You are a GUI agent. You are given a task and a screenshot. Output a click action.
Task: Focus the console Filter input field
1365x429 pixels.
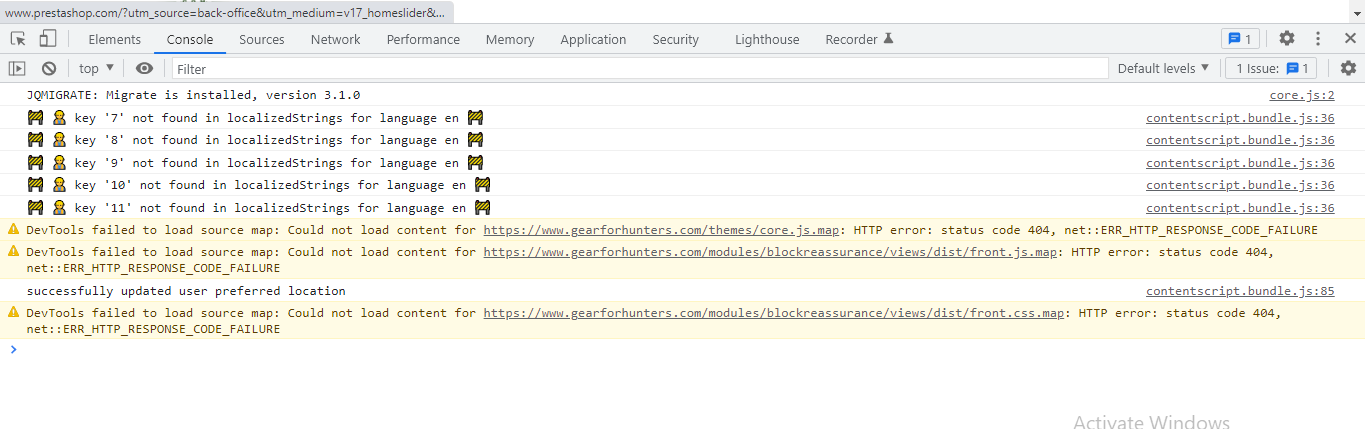(640, 68)
